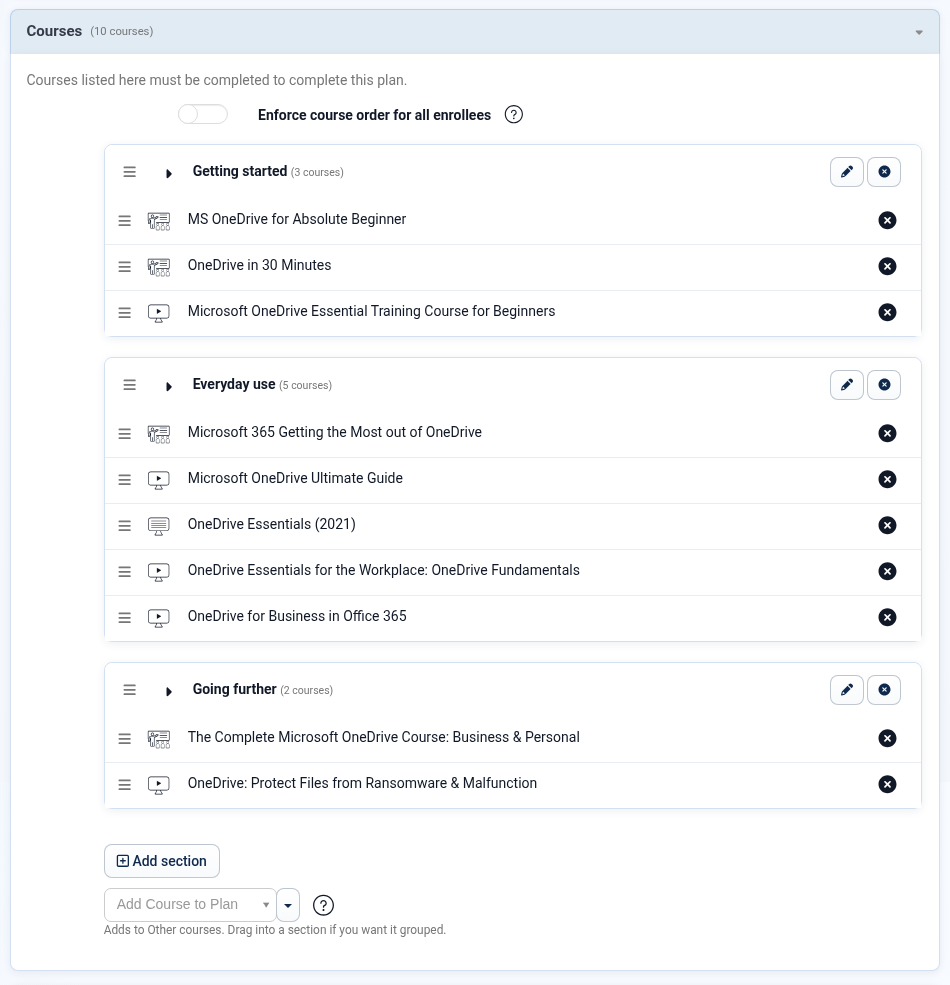Viewport: 950px width, 985px height.
Task: Click drag handle for OneDrive in 30 Minutes
Action: point(124,266)
